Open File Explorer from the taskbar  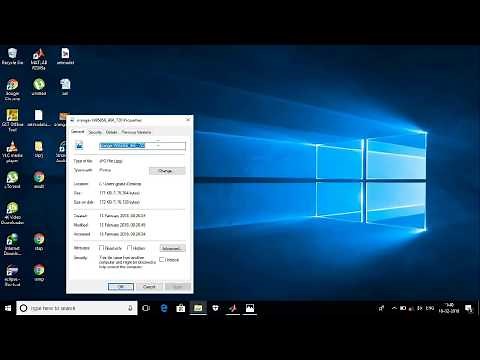(x=198, y=308)
